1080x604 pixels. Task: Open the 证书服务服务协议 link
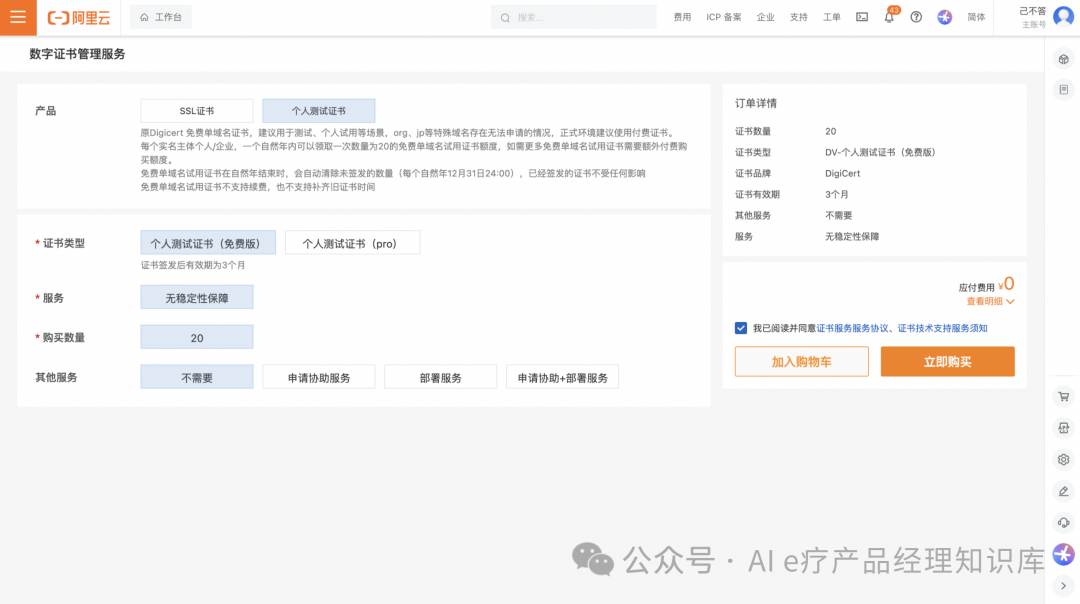pyautogui.click(x=852, y=329)
